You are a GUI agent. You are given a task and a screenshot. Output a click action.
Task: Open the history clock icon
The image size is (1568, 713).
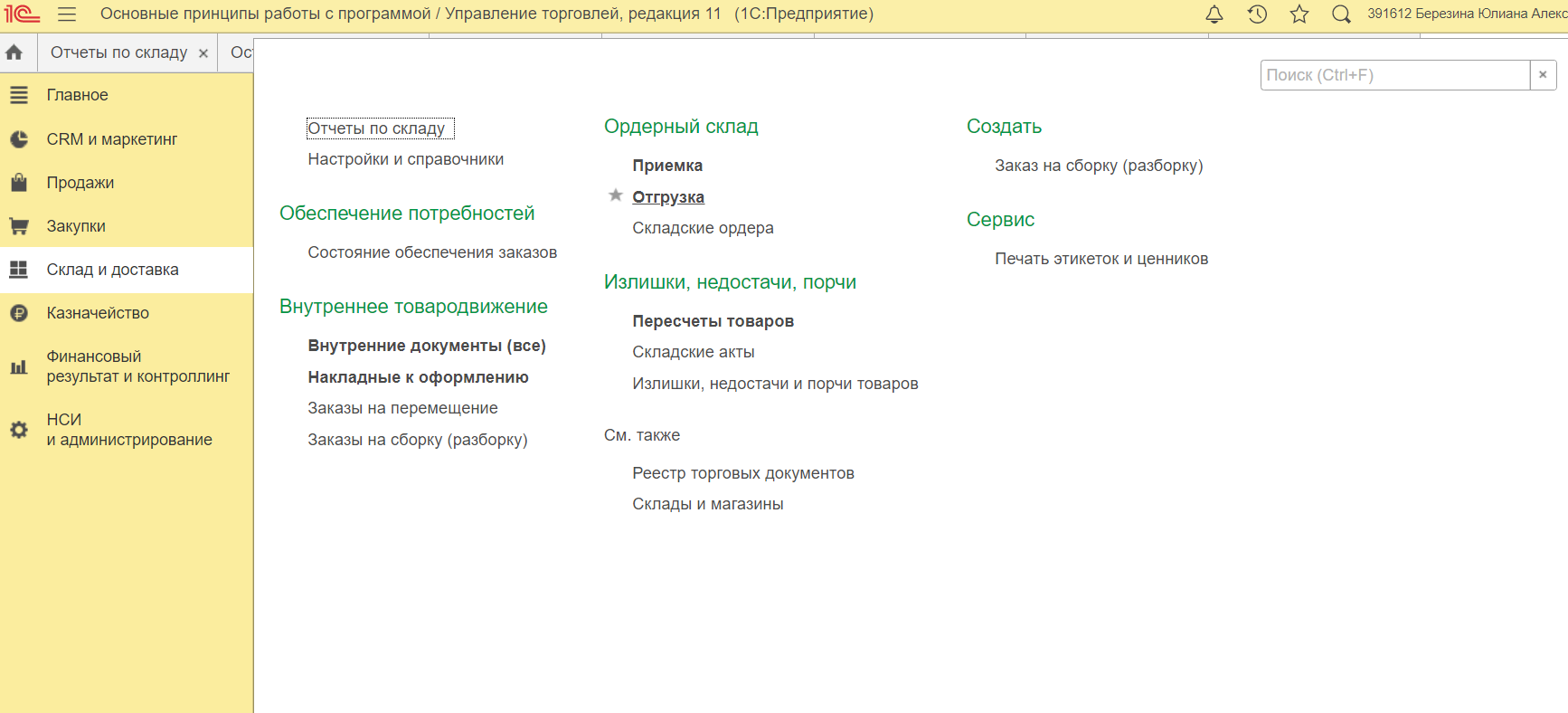1257,14
